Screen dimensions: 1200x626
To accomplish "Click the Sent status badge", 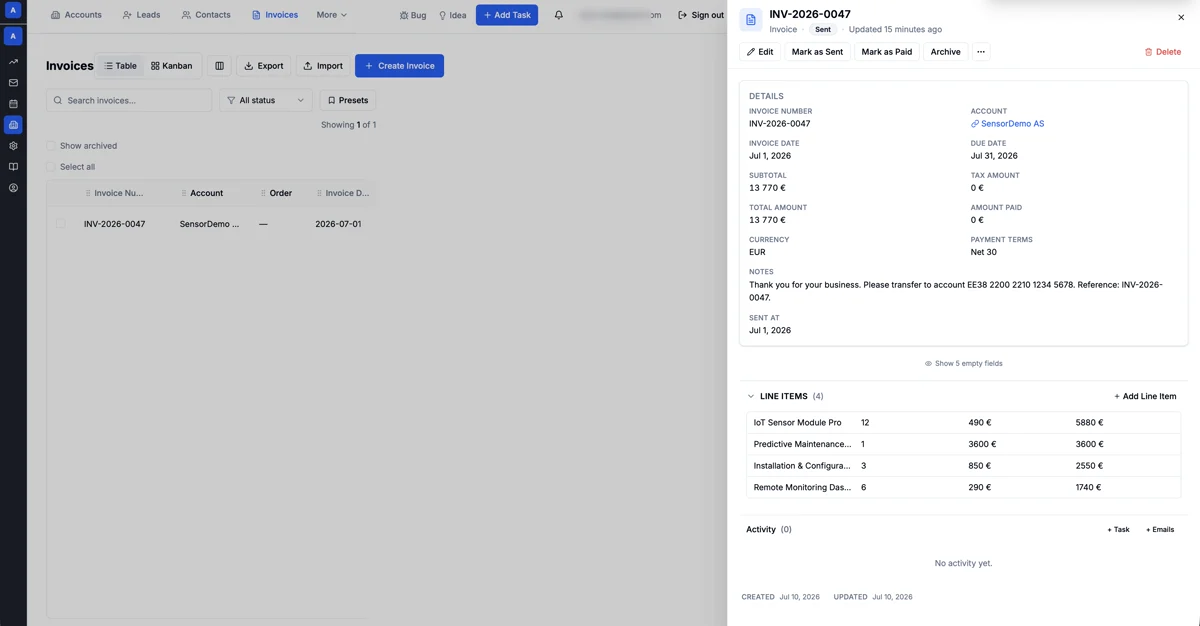I will pyautogui.click(x=823, y=30).
